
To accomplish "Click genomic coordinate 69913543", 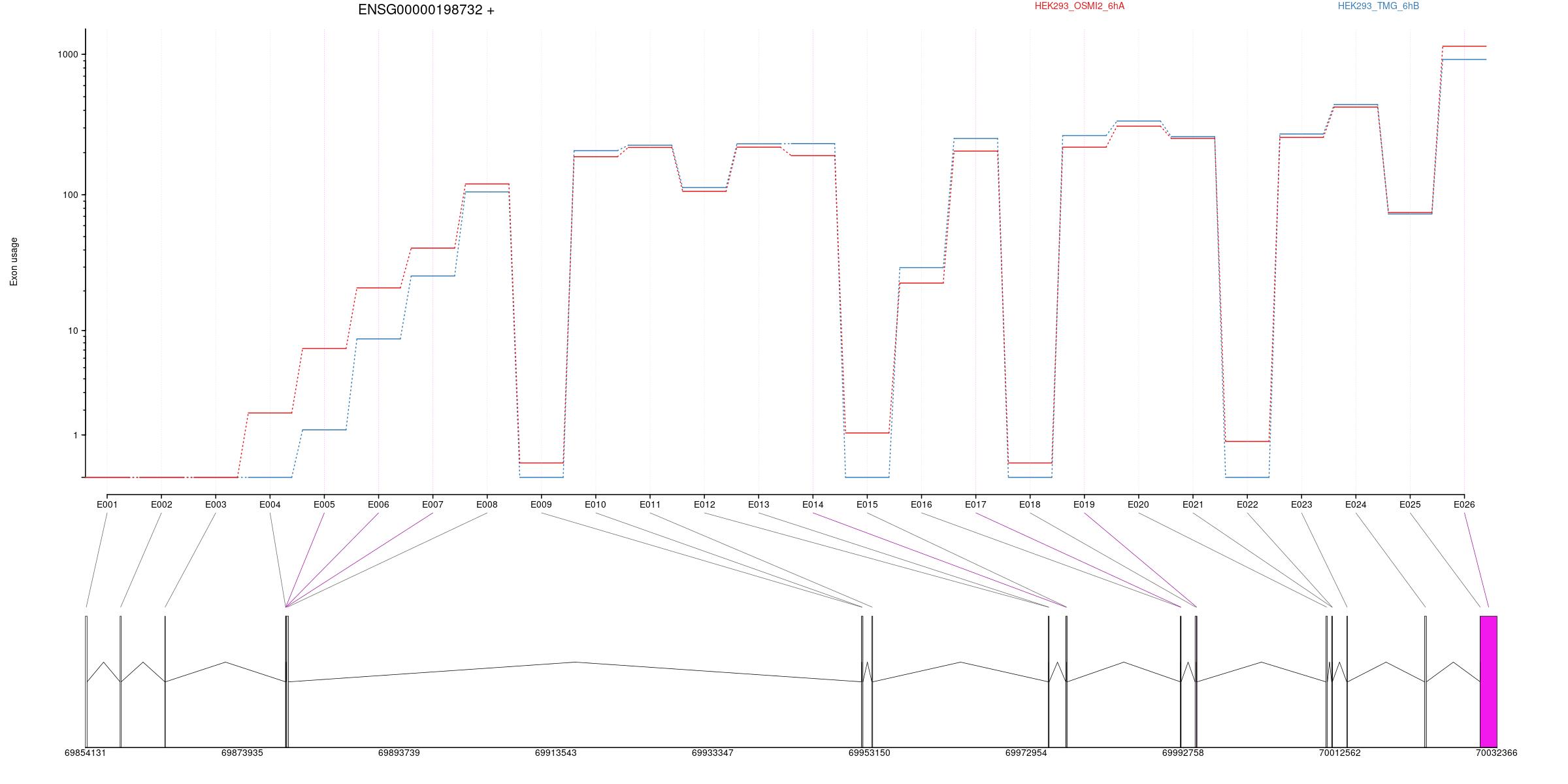I will click(555, 753).
